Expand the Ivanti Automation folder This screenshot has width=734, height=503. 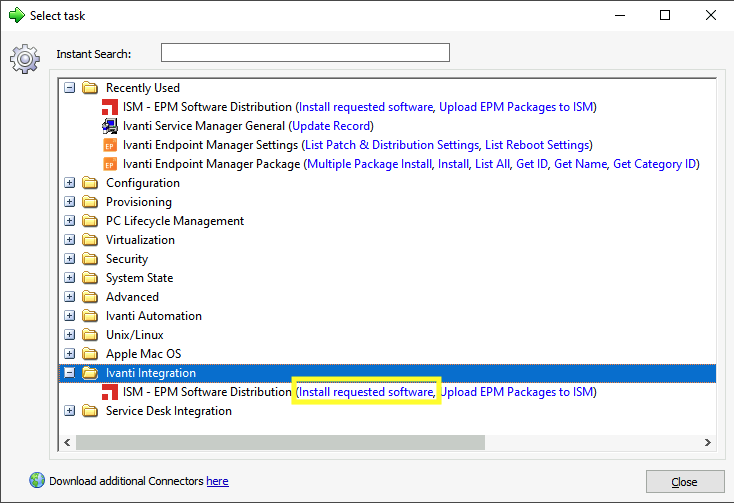point(70,316)
